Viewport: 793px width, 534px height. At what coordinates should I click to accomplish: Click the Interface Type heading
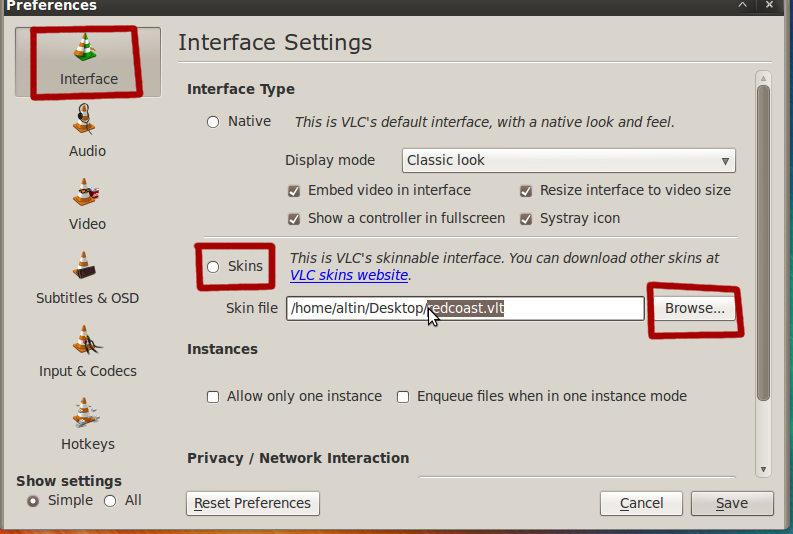click(241, 90)
